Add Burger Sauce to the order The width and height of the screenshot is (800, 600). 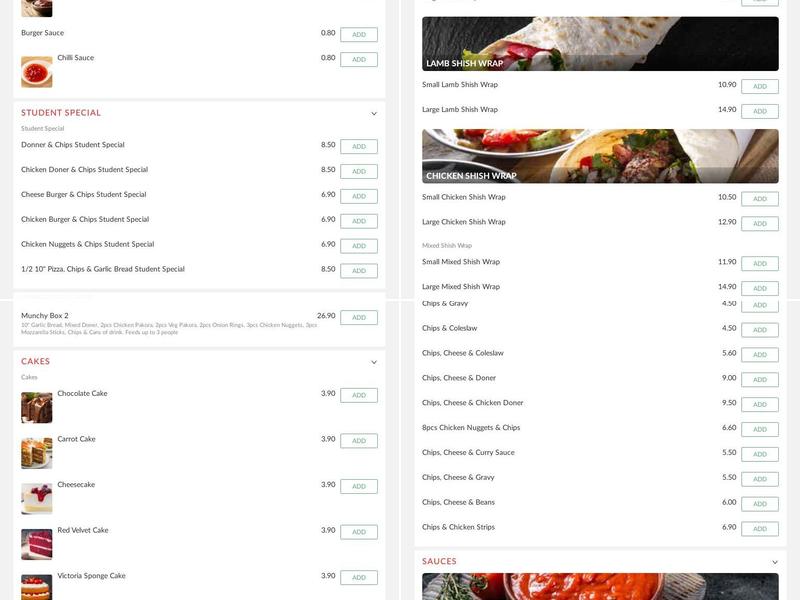click(359, 33)
